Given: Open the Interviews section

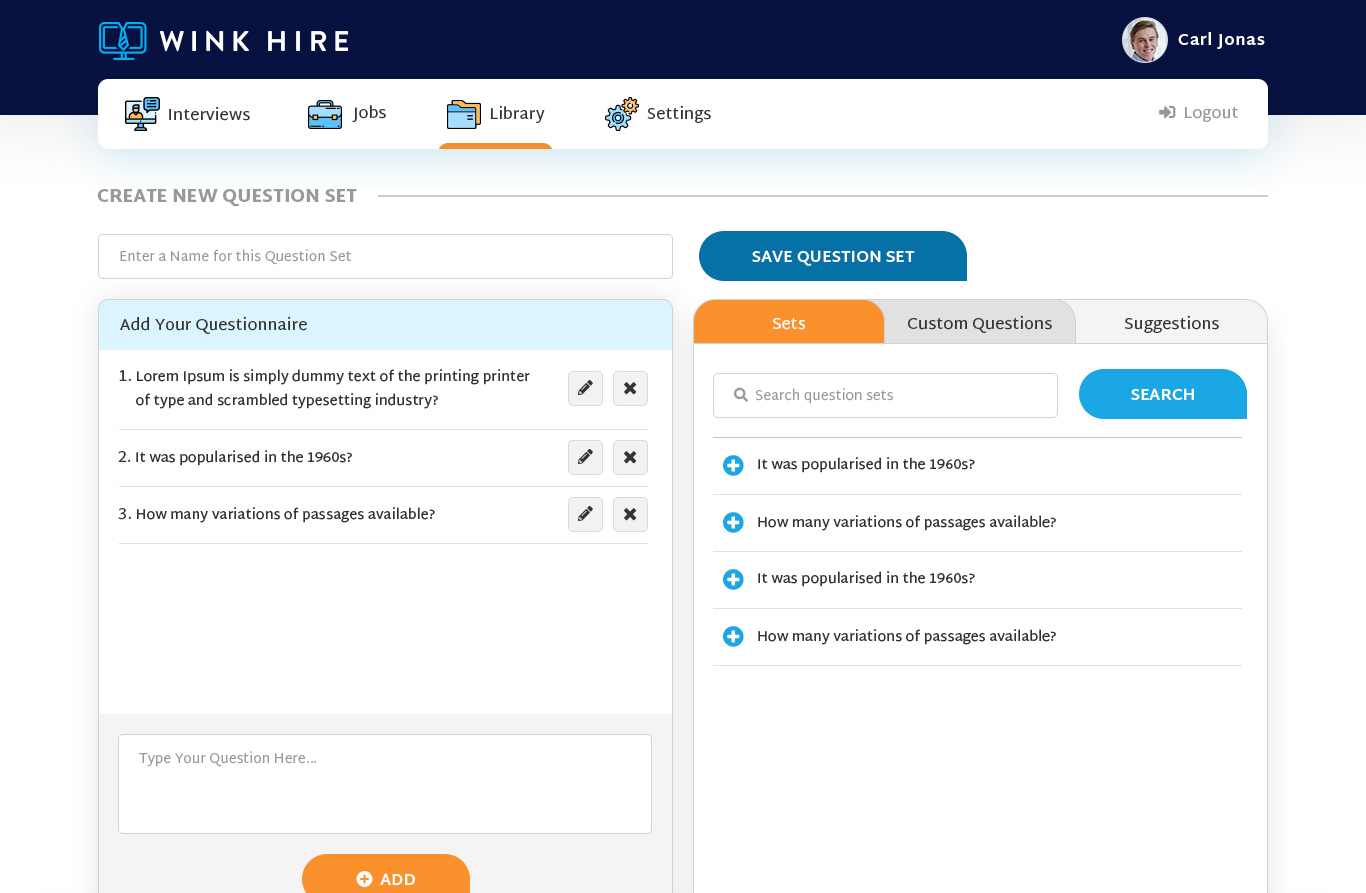Looking at the screenshot, I should [x=188, y=114].
